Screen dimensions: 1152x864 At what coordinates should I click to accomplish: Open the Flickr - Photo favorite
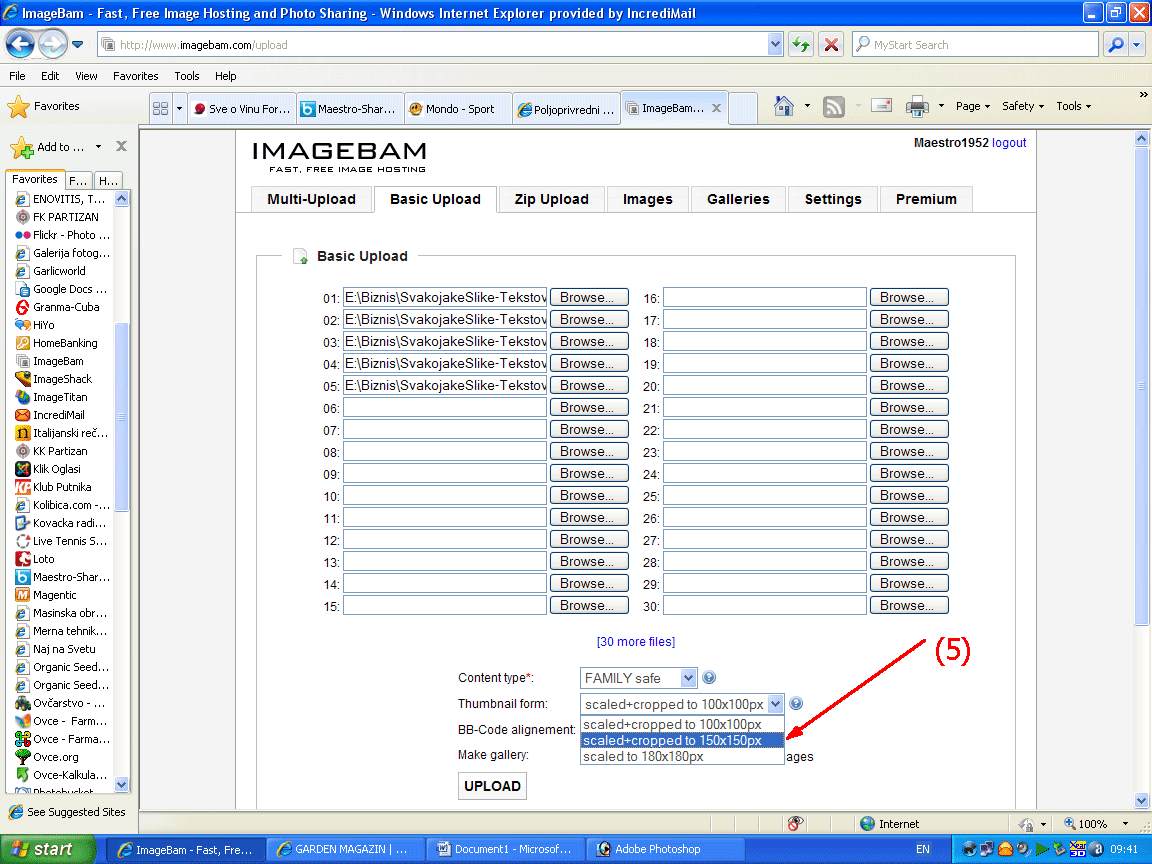pos(63,235)
